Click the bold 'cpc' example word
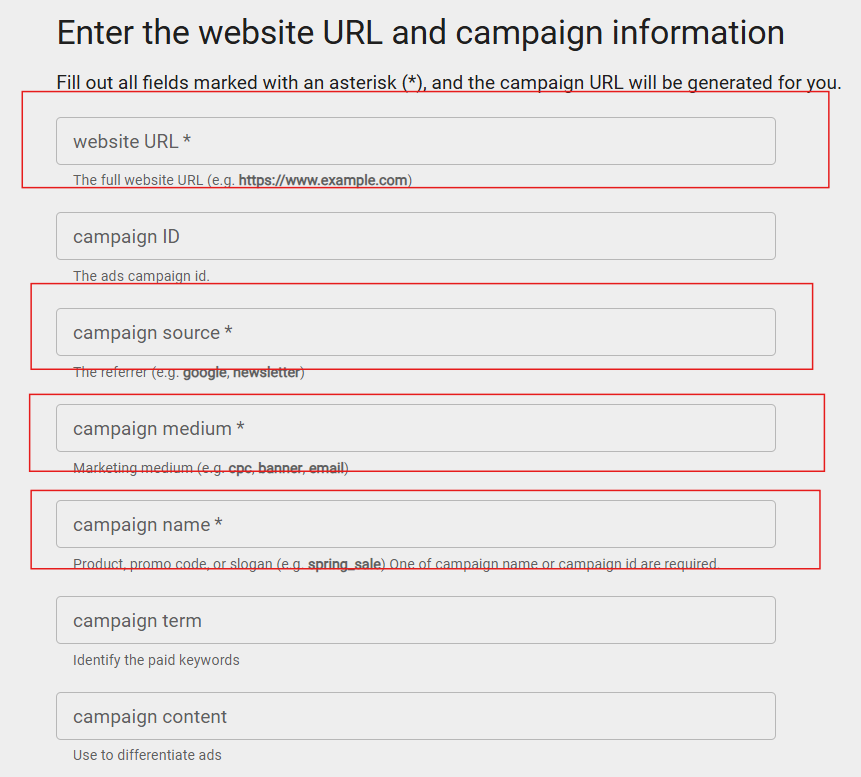Image resolution: width=861 pixels, height=777 pixels. [240, 468]
